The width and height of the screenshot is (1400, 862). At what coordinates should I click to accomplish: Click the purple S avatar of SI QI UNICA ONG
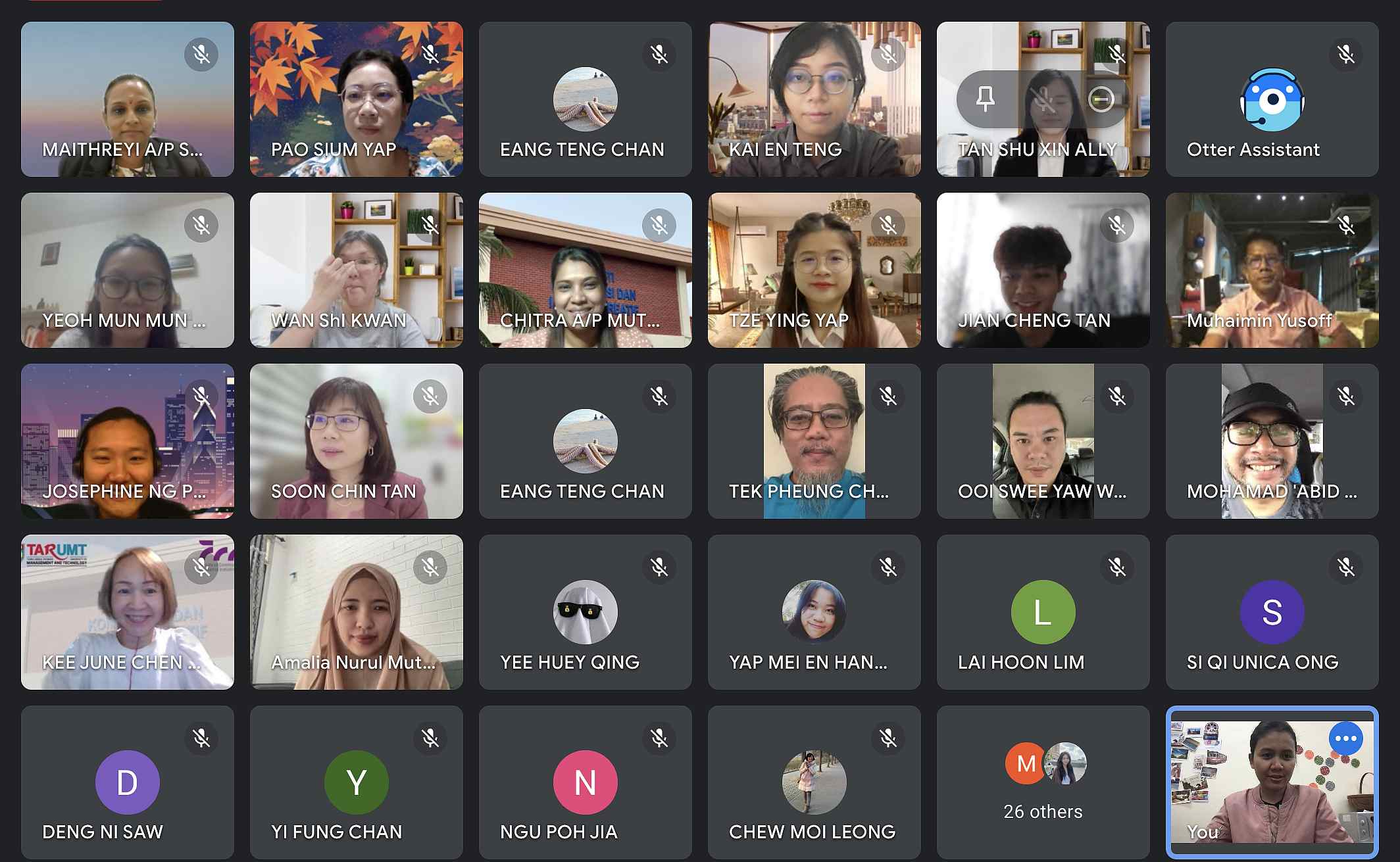(x=1272, y=612)
